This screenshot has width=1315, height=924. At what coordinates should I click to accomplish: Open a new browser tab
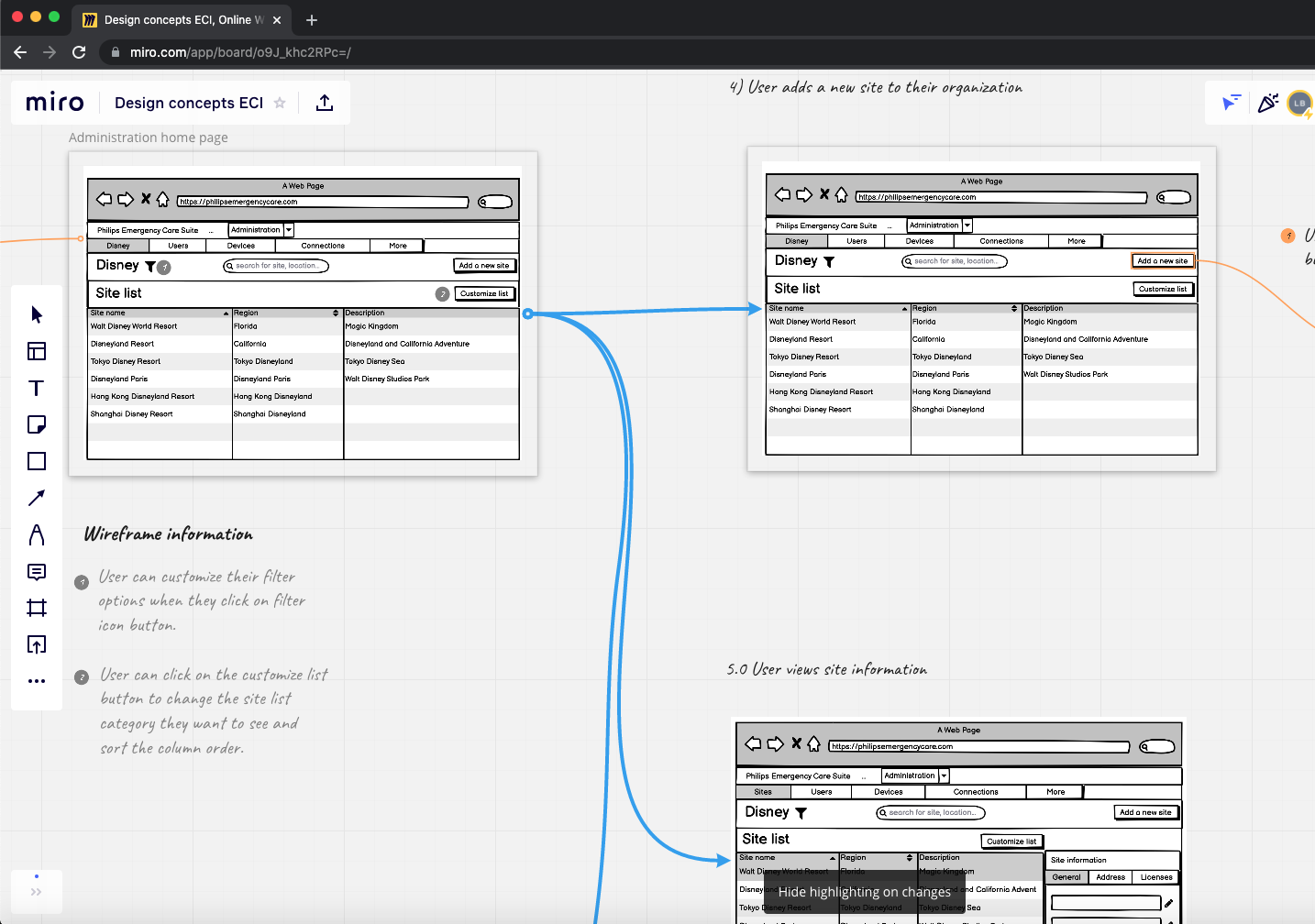(x=312, y=19)
